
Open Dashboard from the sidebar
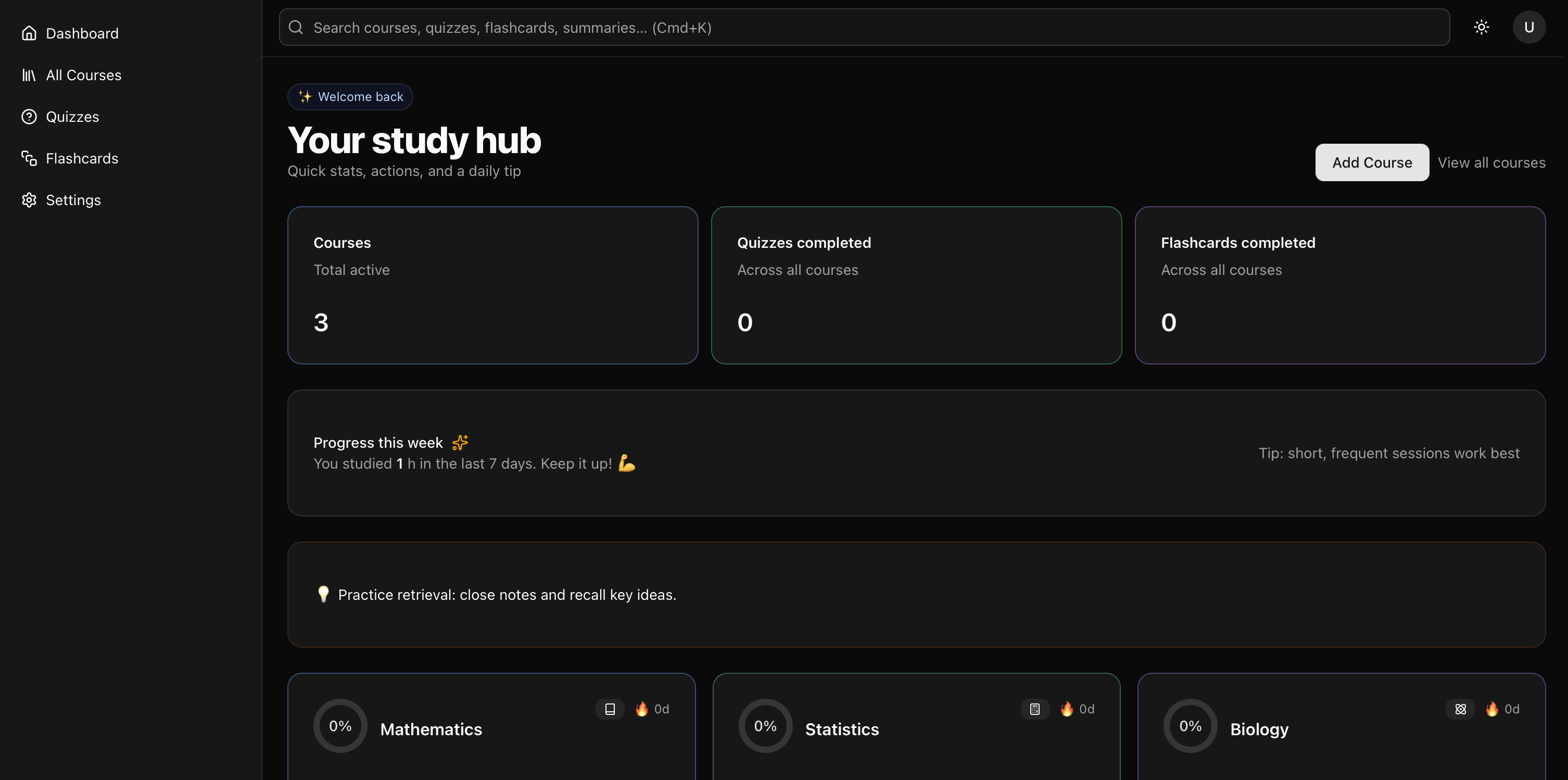click(82, 33)
